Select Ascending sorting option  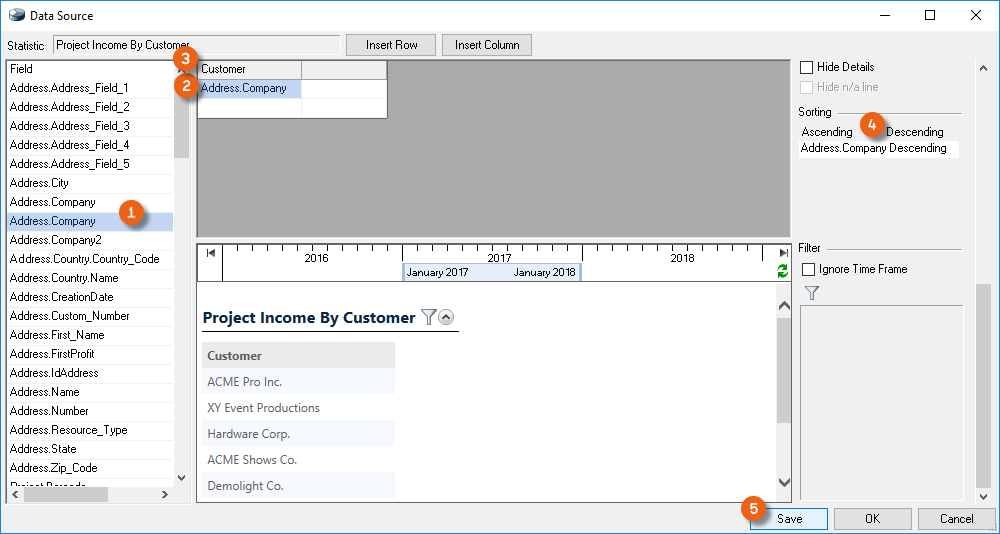point(827,132)
